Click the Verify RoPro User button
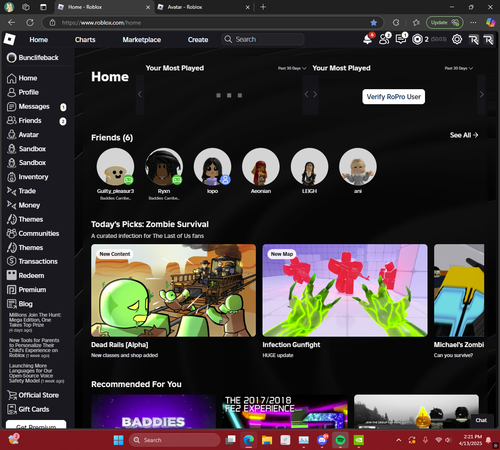The height and width of the screenshot is (450, 500). [x=393, y=97]
